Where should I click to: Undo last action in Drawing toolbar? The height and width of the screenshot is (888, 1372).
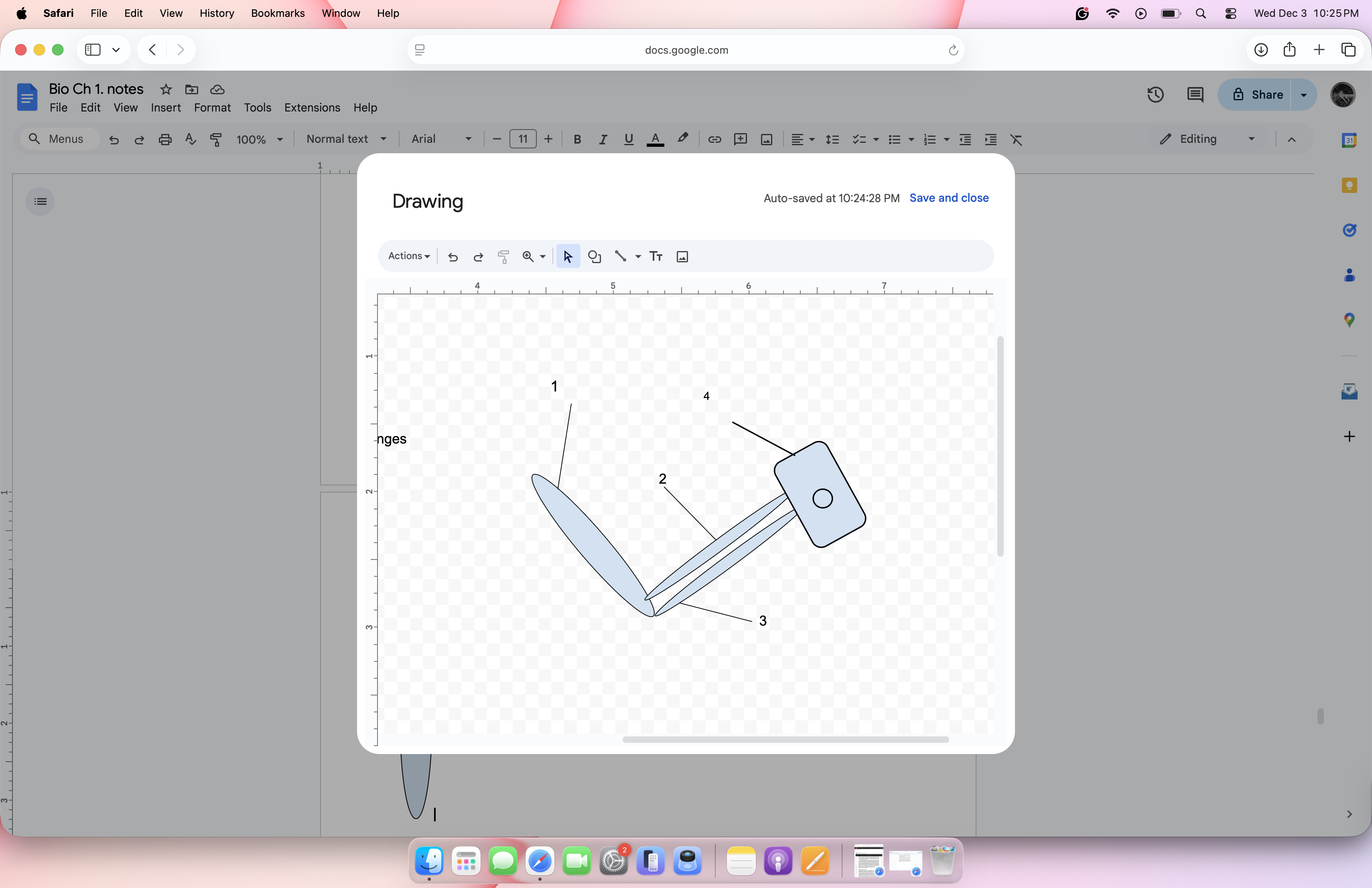pos(453,256)
